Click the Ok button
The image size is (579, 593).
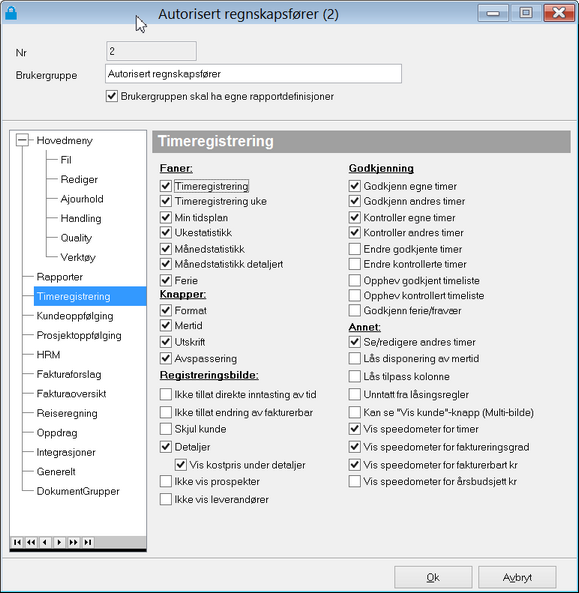pyautogui.click(x=433, y=577)
